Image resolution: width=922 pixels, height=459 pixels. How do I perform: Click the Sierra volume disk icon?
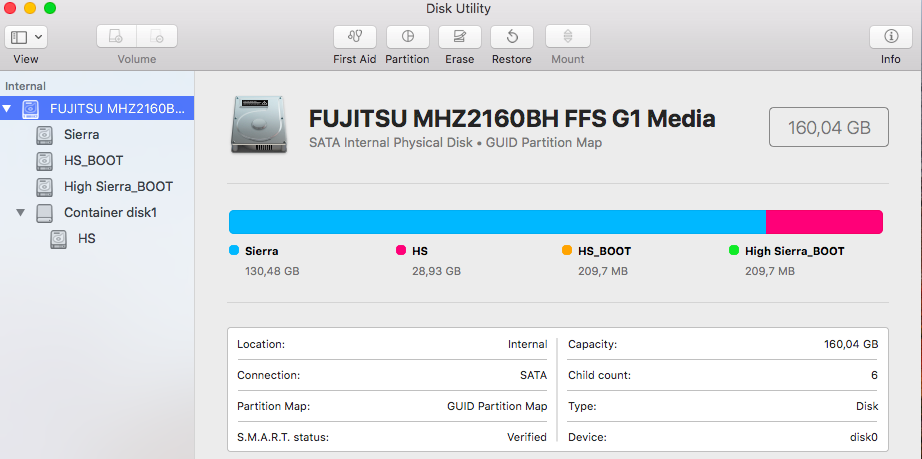point(45,135)
